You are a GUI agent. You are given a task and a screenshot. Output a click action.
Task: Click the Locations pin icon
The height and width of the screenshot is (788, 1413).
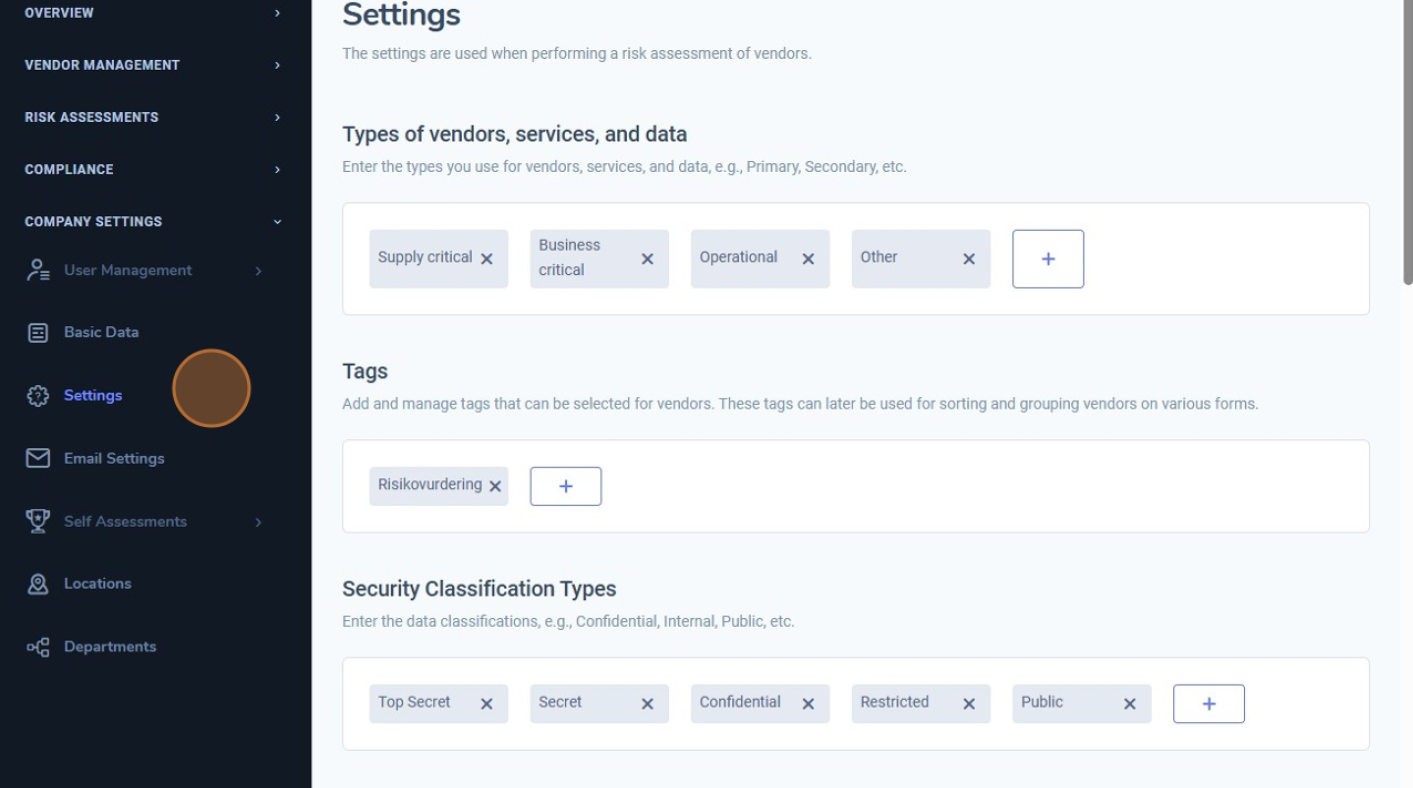pyautogui.click(x=38, y=584)
